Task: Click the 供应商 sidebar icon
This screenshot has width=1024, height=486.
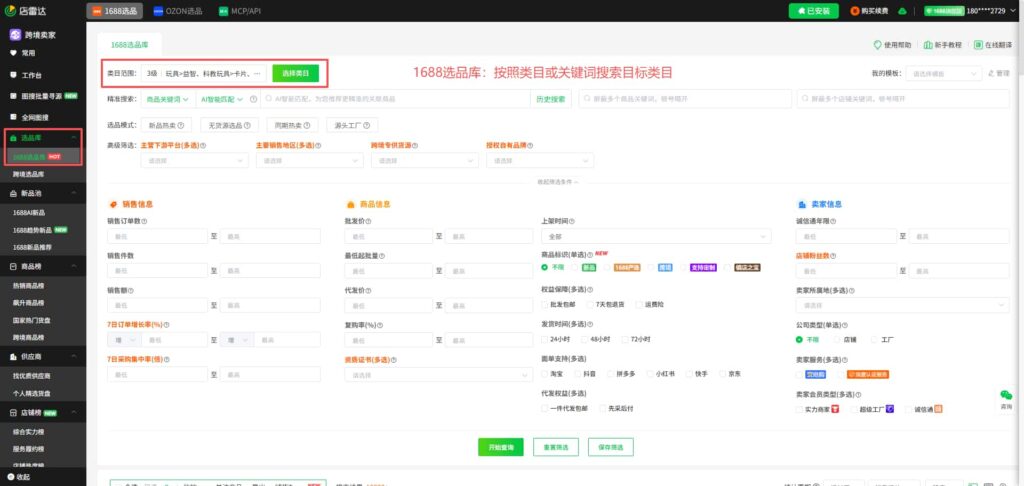Action: click(14, 356)
